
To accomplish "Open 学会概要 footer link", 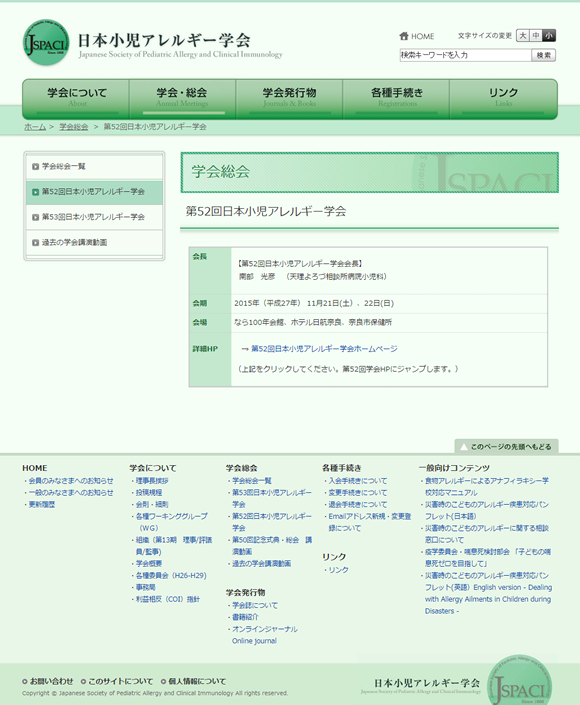I will pyautogui.click(x=149, y=563).
